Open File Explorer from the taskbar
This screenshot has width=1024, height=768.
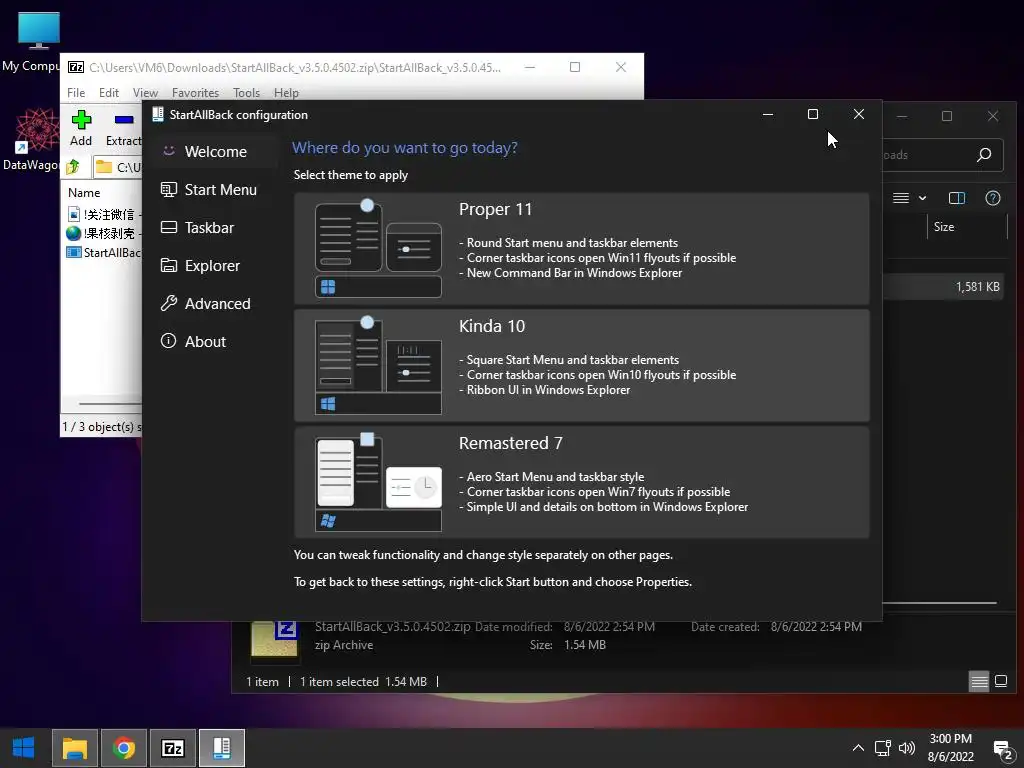74,748
